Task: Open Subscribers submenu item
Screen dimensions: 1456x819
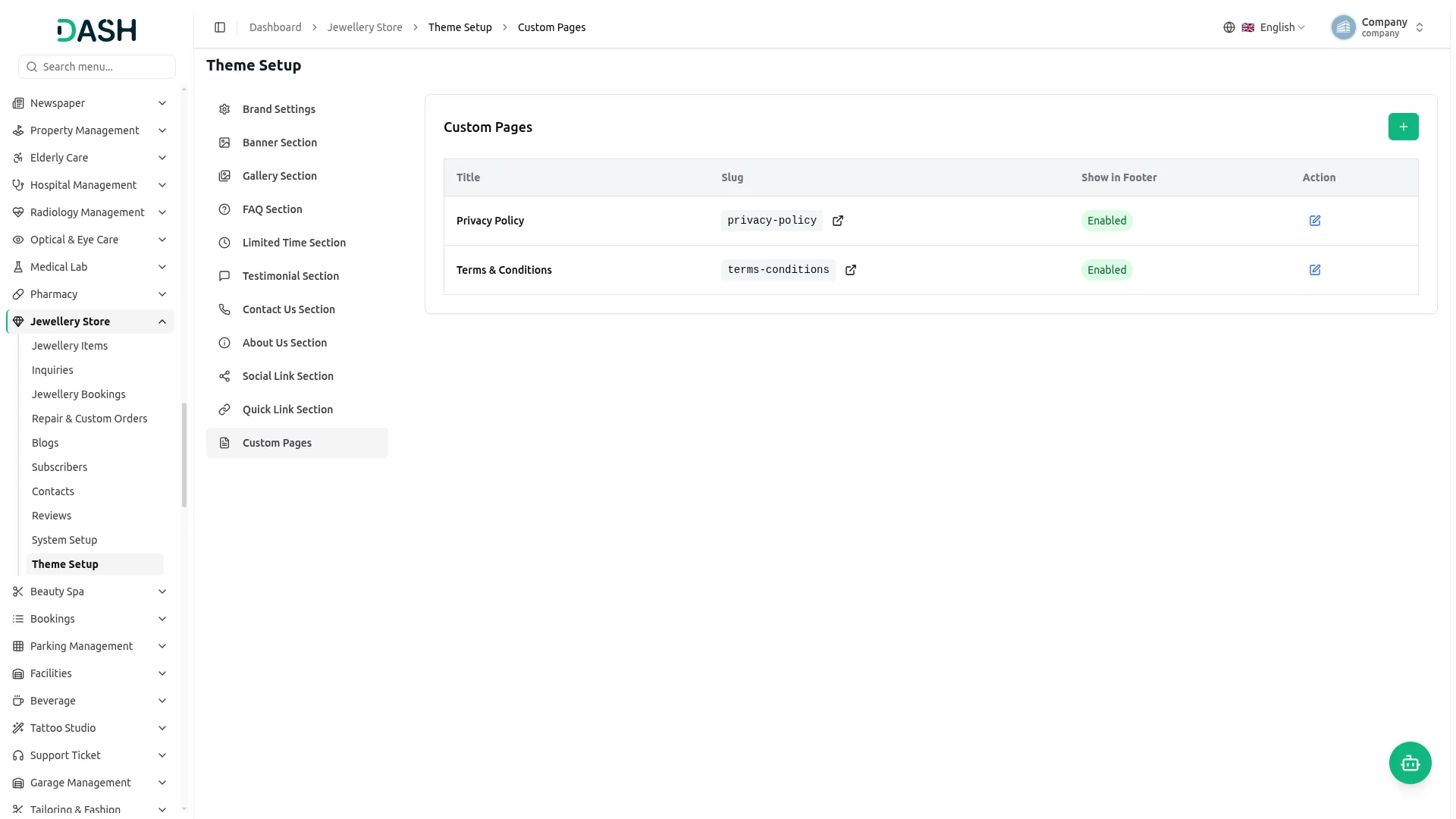Action: (x=94, y=467)
